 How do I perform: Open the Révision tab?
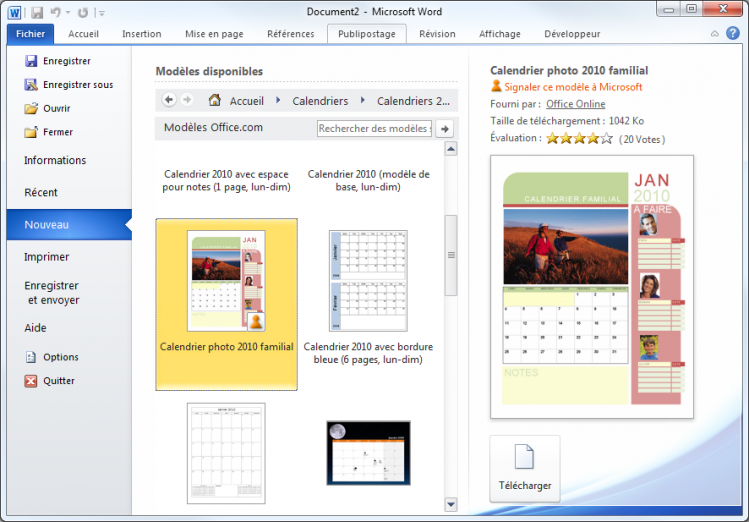point(437,34)
